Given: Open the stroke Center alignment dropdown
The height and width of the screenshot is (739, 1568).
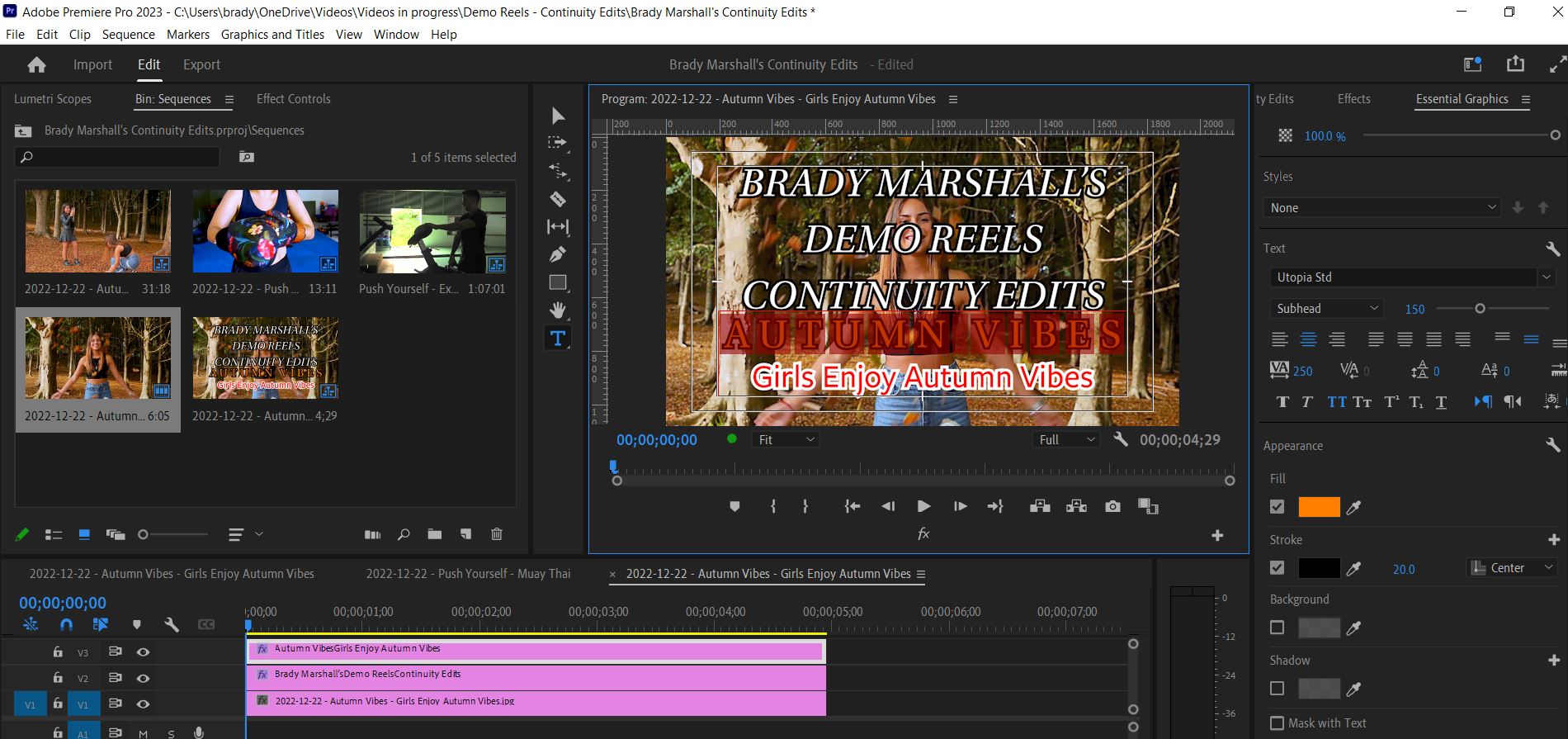Looking at the screenshot, I should pos(1512,568).
